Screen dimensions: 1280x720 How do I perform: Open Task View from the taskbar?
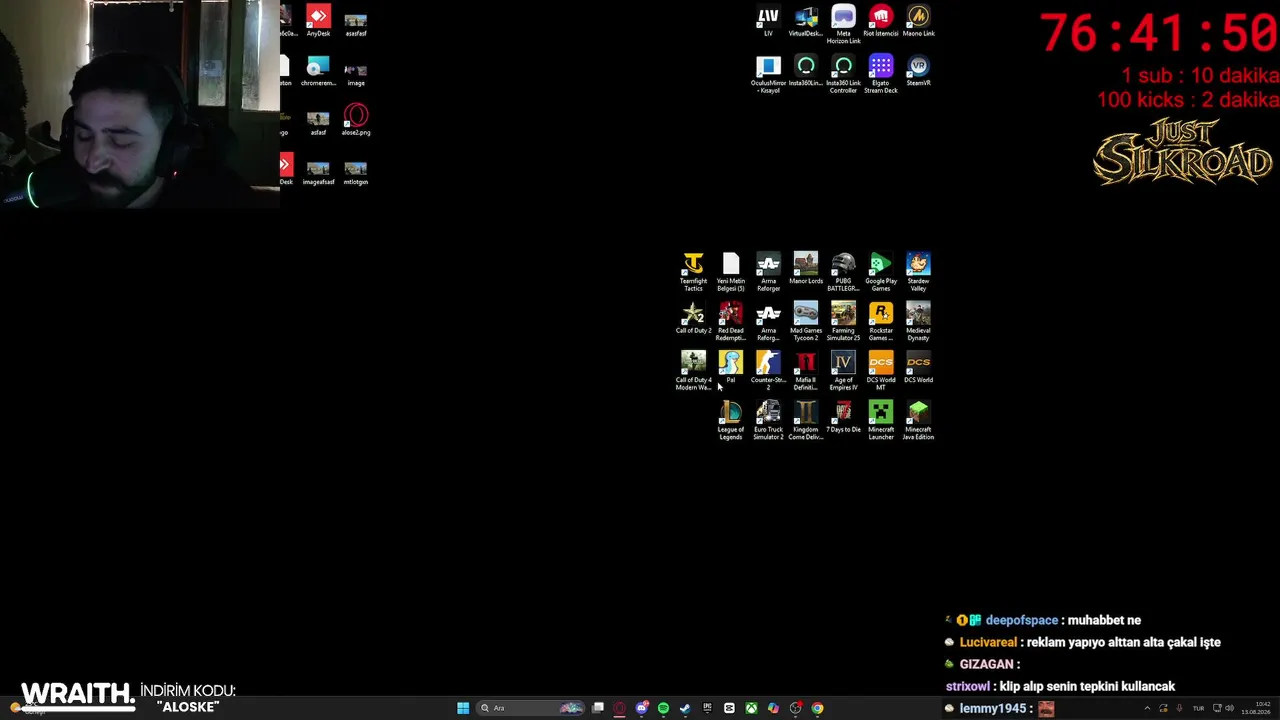tap(598, 708)
